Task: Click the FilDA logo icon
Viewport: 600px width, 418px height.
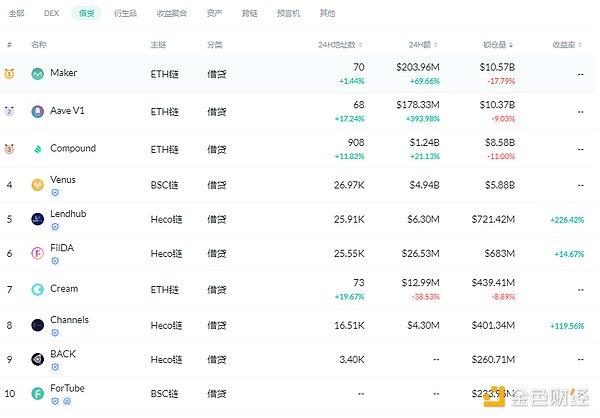Action: (x=38, y=255)
